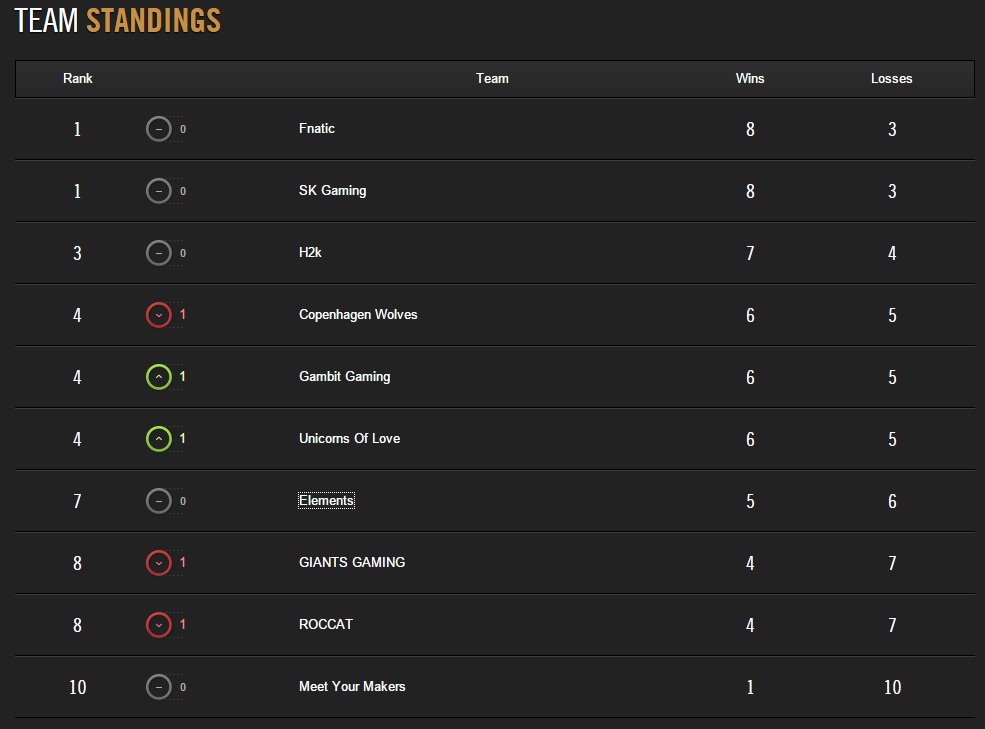Sort the standings by Wins
The height and width of the screenshot is (729, 985).
(x=749, y=78)
